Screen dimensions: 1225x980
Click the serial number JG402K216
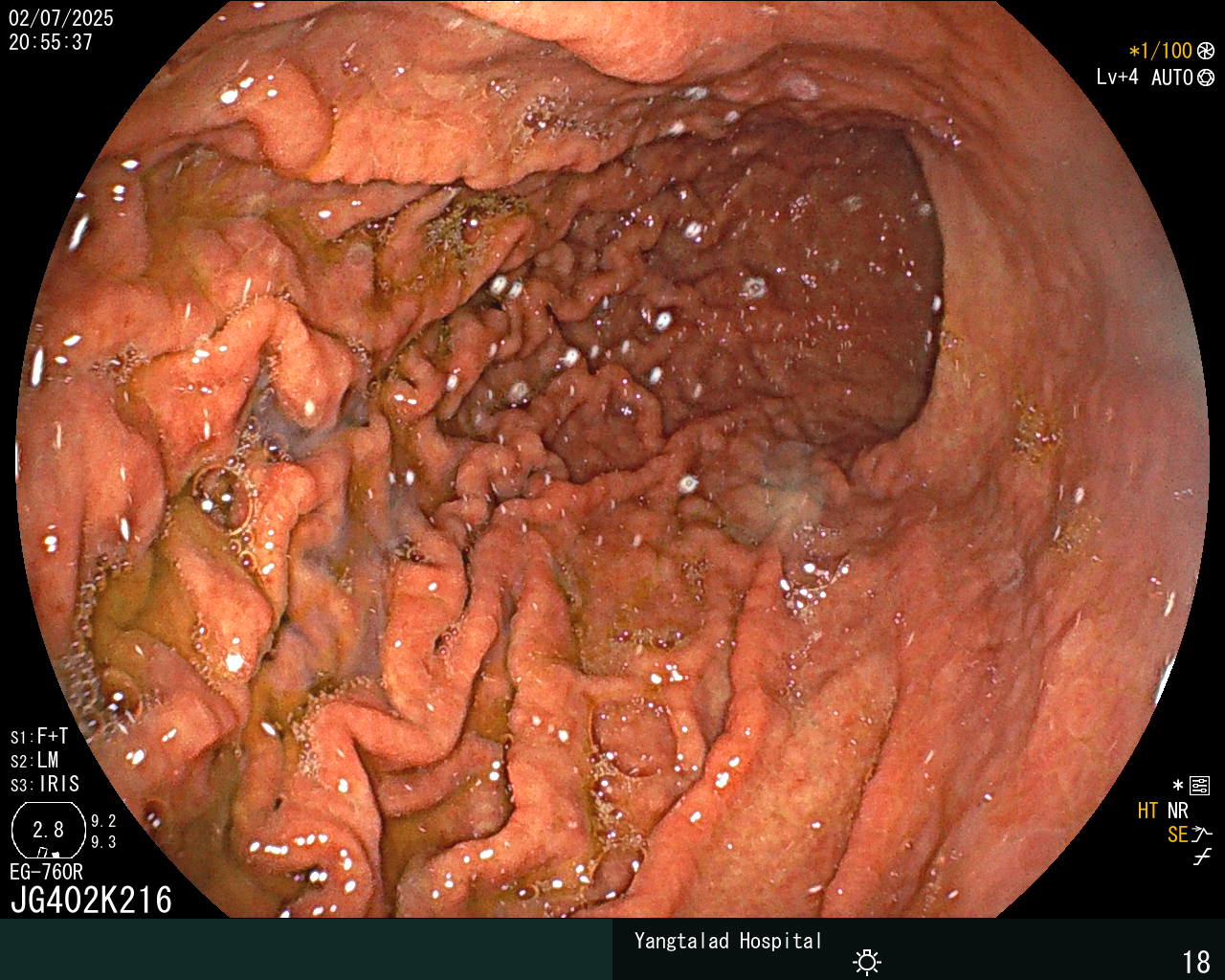click(91, 900)
